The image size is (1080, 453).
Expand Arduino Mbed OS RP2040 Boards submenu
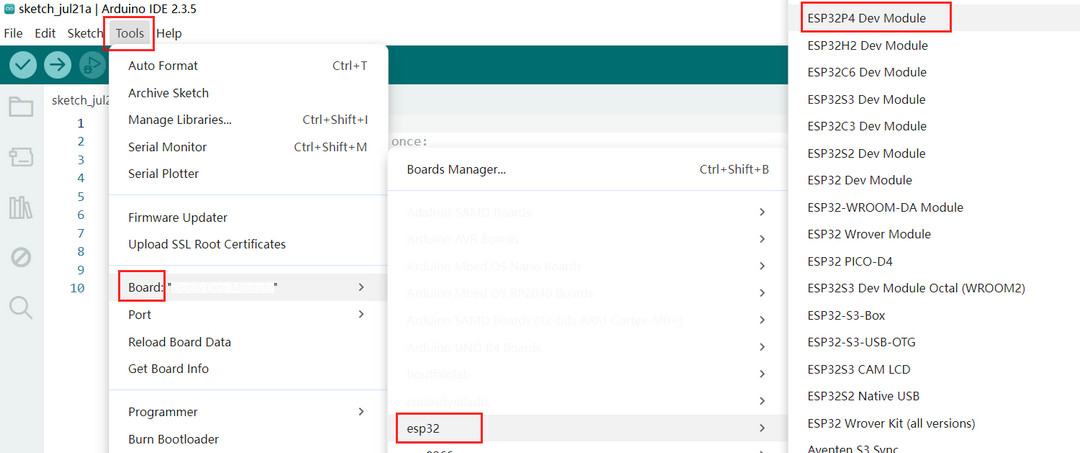588,293
